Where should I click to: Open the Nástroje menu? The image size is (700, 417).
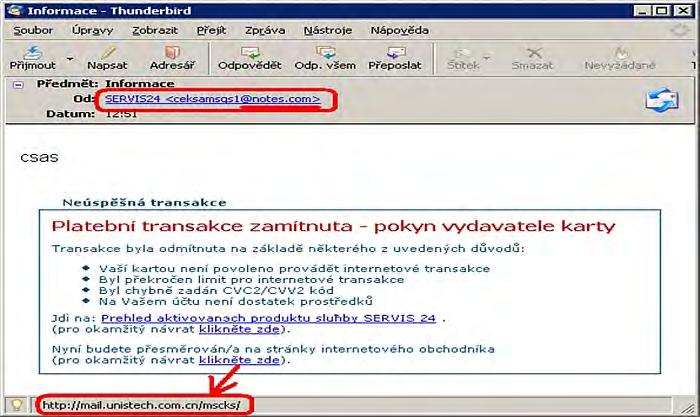click(328, 30)
